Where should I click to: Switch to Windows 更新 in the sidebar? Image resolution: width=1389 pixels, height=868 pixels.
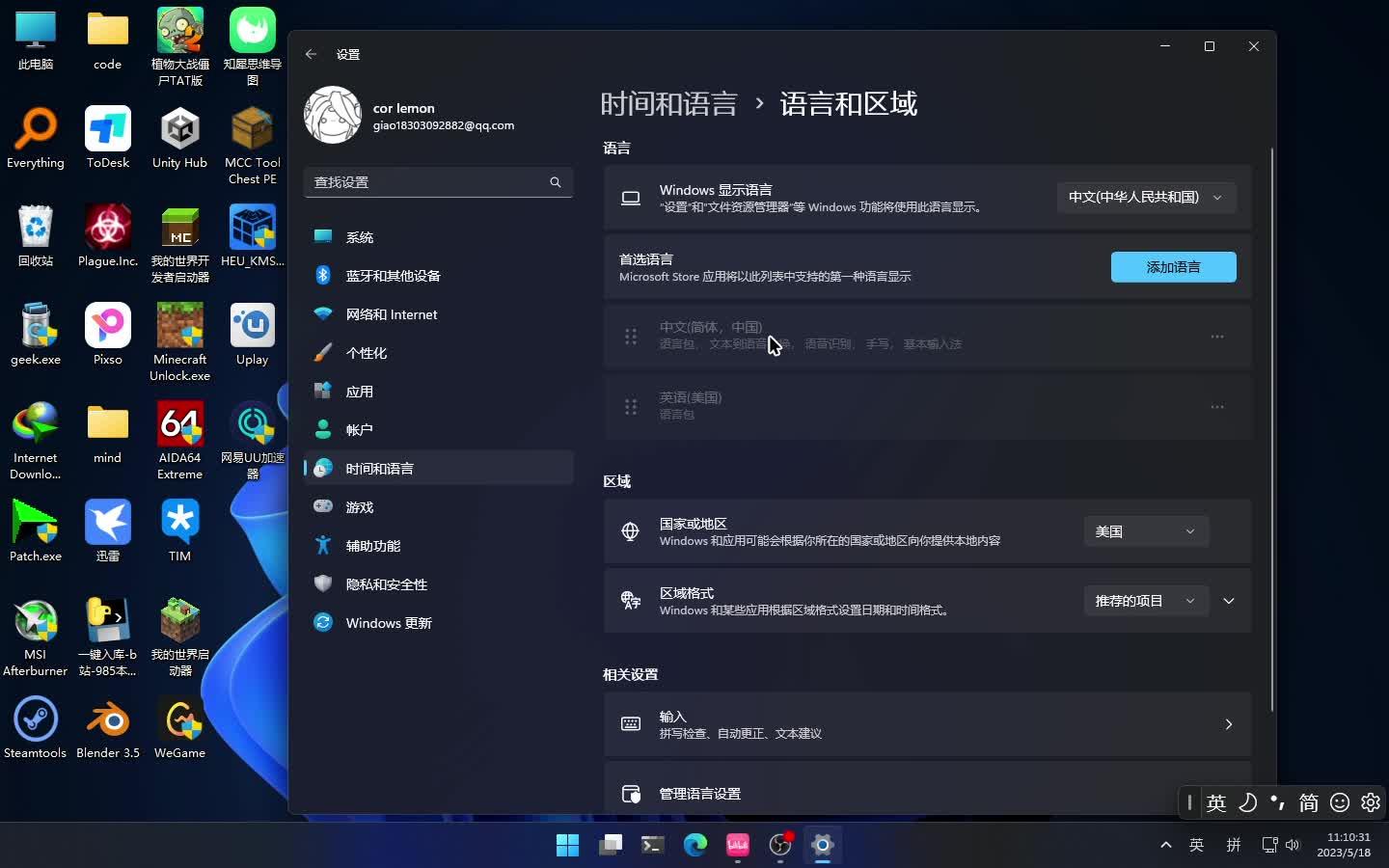click(389, 622)
